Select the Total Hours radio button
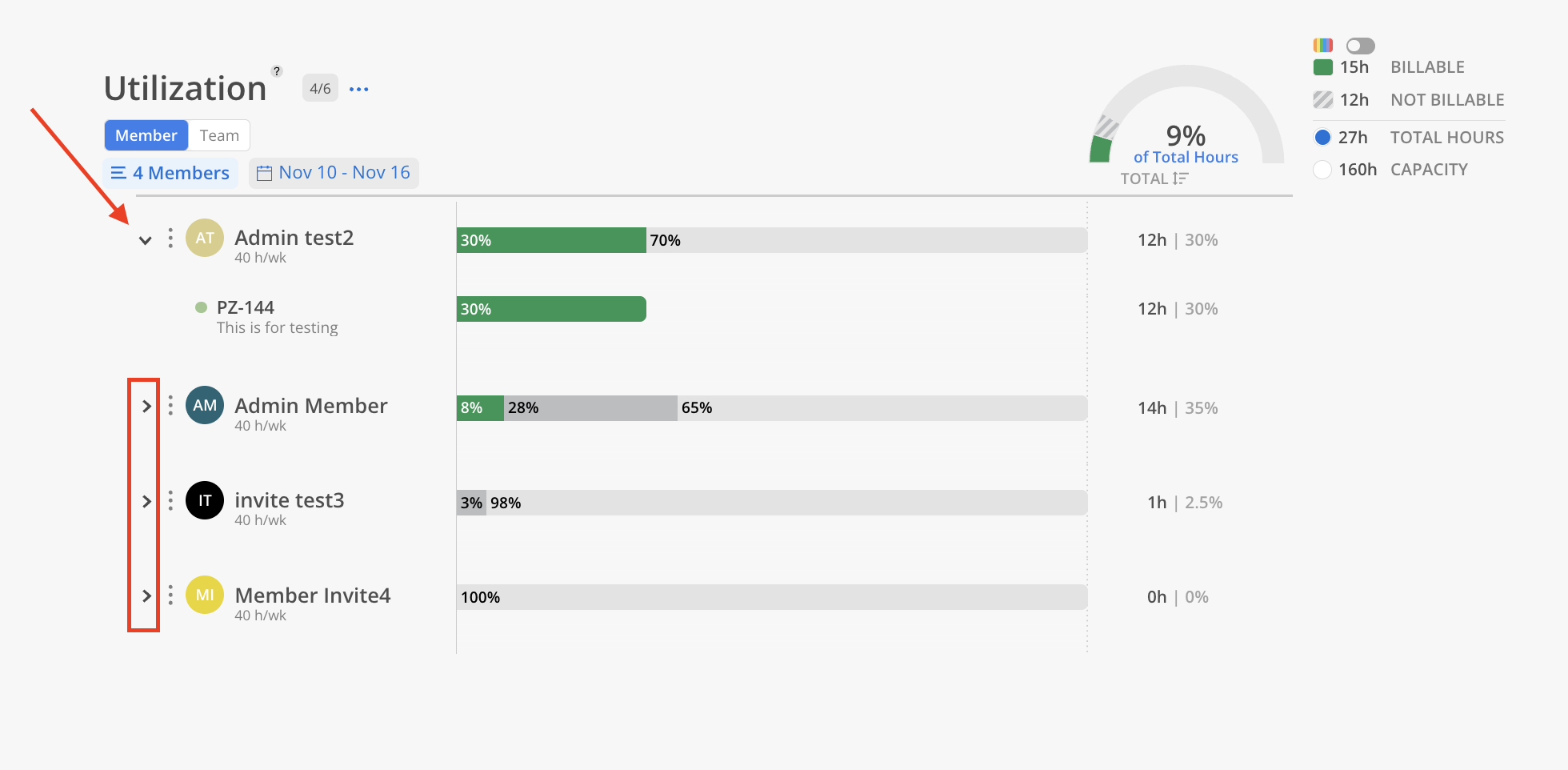1568x770 pixels. 1322,138
